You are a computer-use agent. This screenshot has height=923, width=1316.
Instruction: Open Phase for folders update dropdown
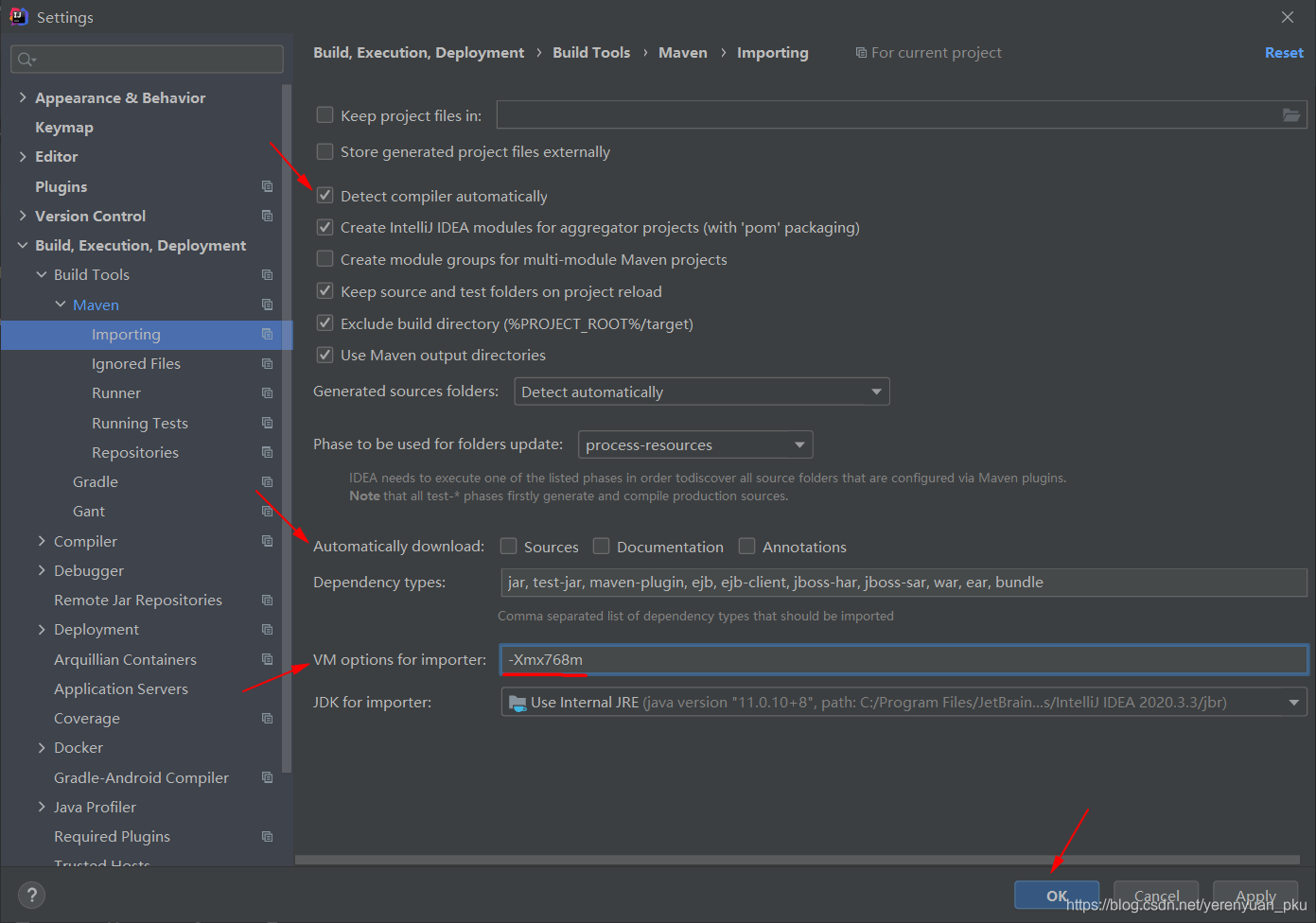695,444
